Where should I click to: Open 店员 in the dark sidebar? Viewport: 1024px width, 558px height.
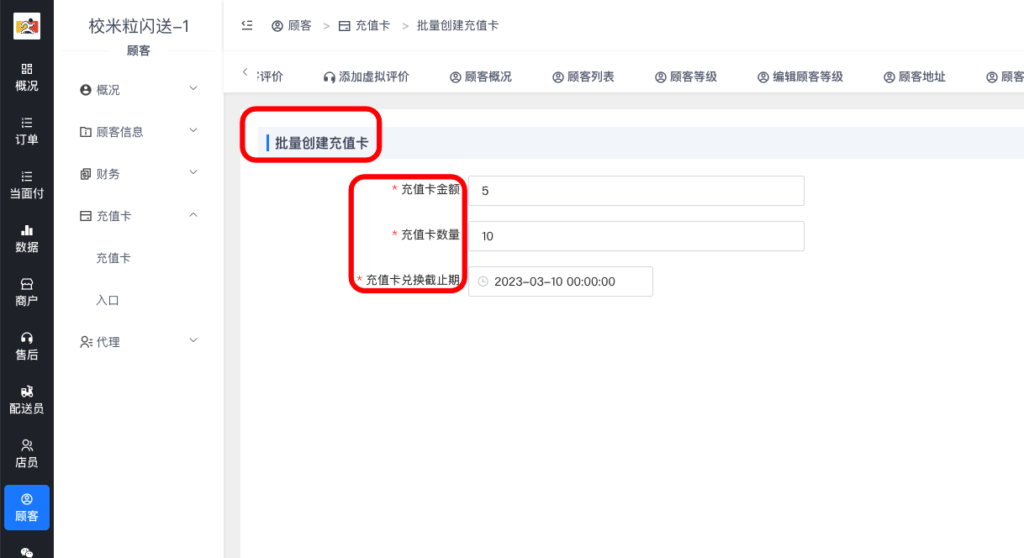(27, 453)
